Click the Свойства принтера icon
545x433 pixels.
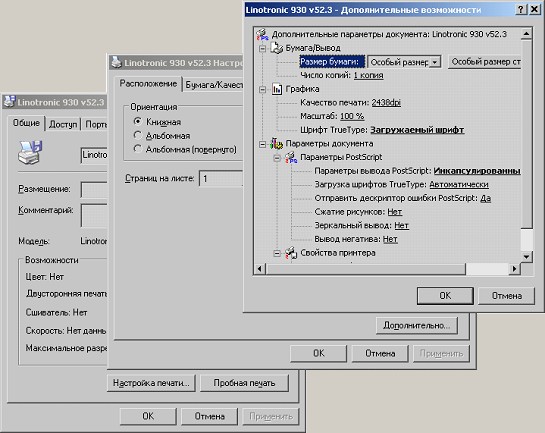pos(291,253)
